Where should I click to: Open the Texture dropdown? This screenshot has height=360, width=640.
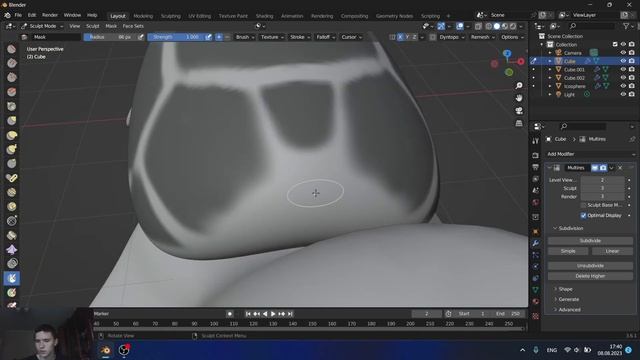click(272, 37)
